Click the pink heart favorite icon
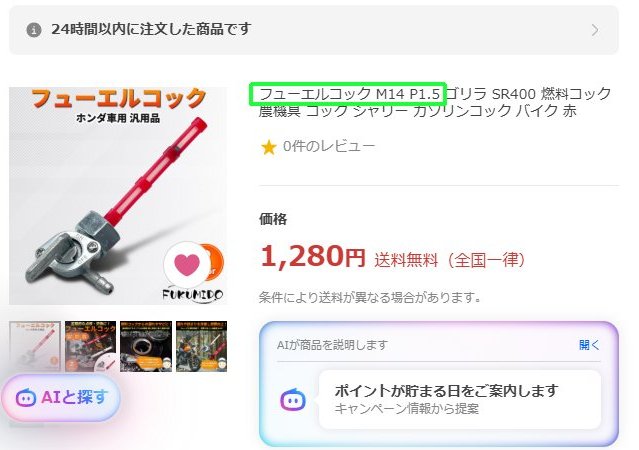Image resolution: width=639 pixels, height=450 pixels. tap(187, 264)
